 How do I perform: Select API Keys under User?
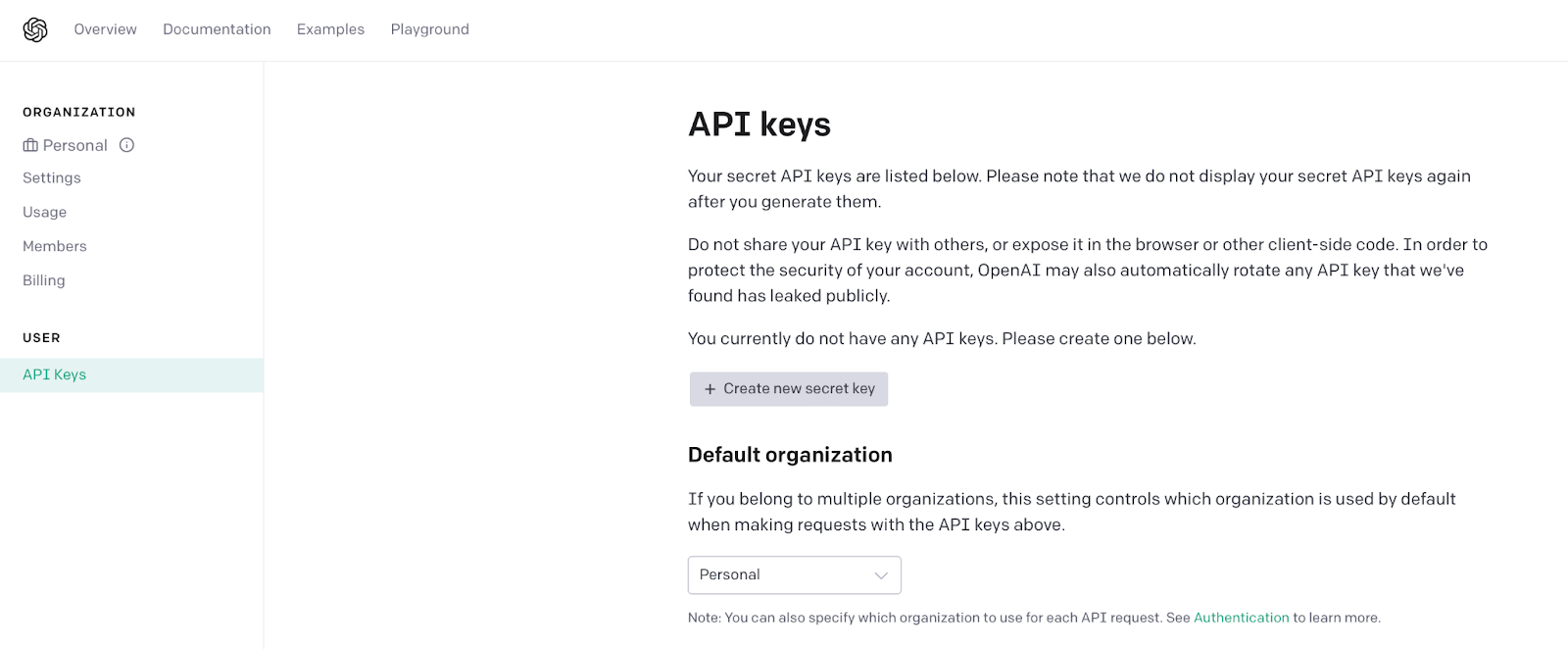131,375
